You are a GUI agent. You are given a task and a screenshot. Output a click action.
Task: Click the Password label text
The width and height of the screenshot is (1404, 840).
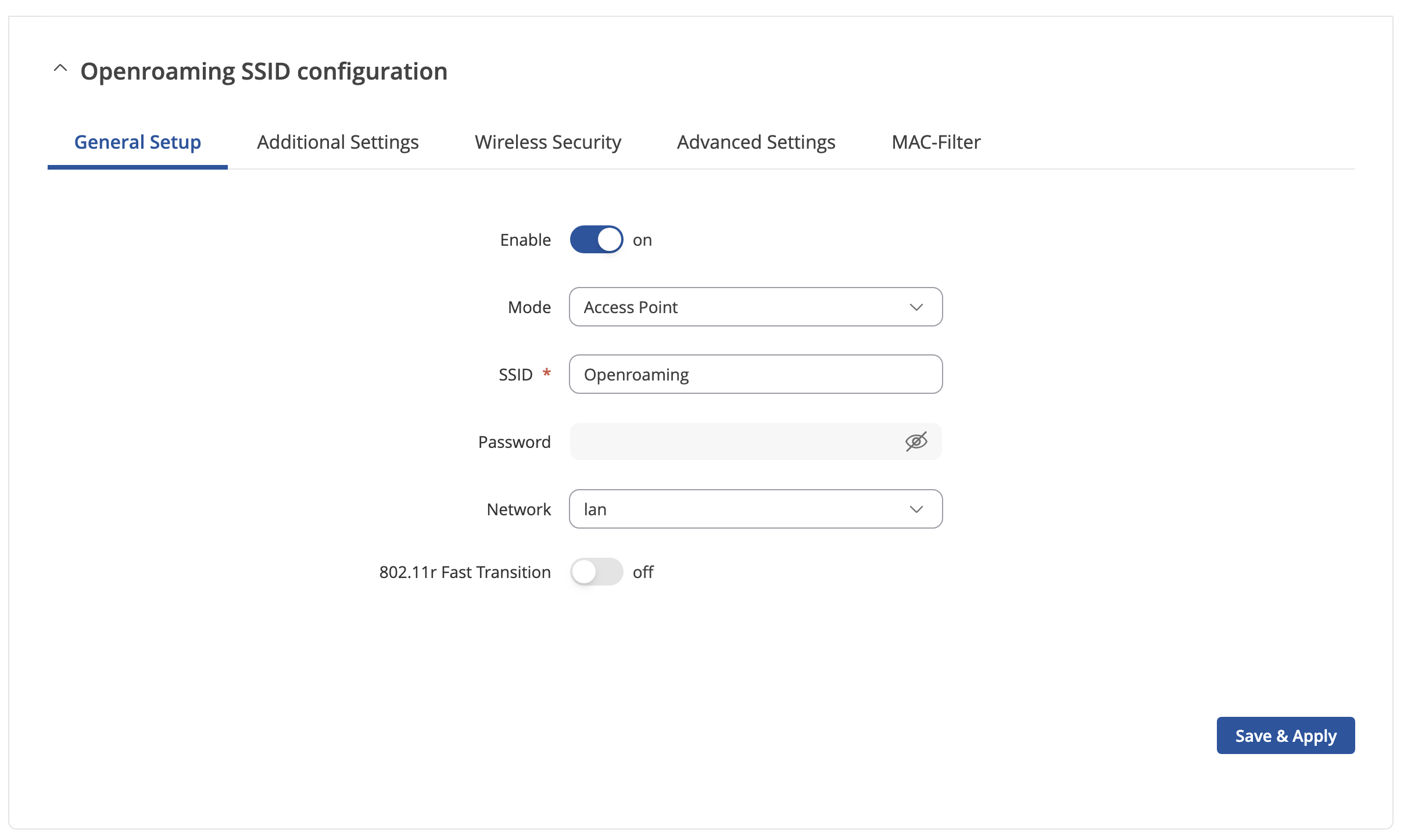514,442
